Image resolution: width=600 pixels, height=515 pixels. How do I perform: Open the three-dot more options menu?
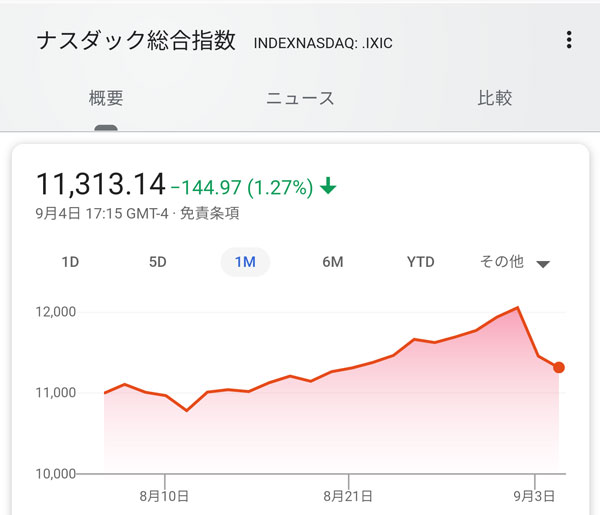569,40
